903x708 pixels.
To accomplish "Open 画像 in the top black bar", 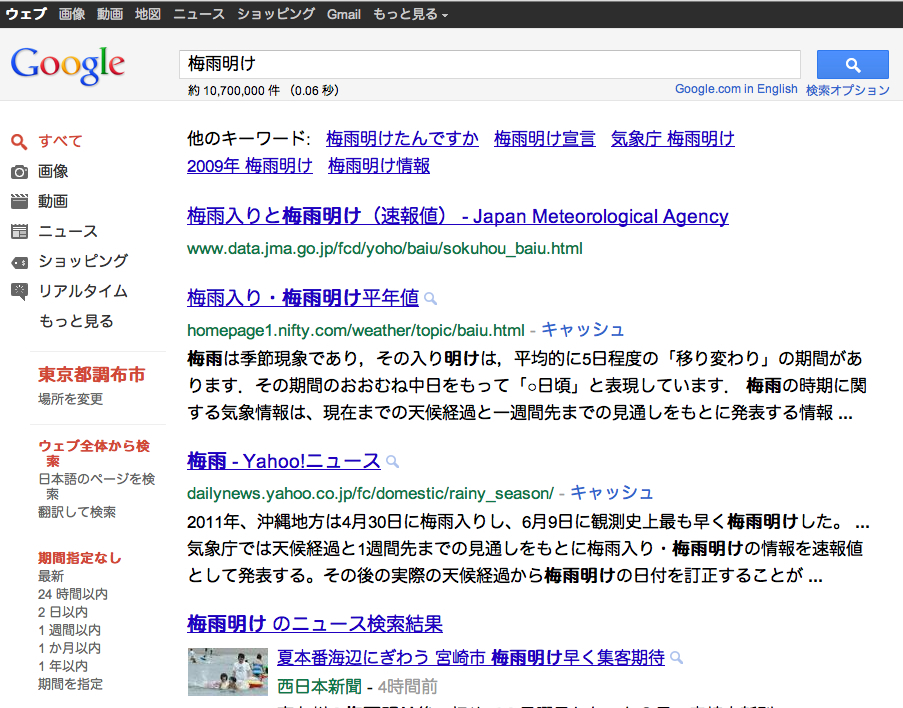I will pyautogui.click(x=72, y=14).
